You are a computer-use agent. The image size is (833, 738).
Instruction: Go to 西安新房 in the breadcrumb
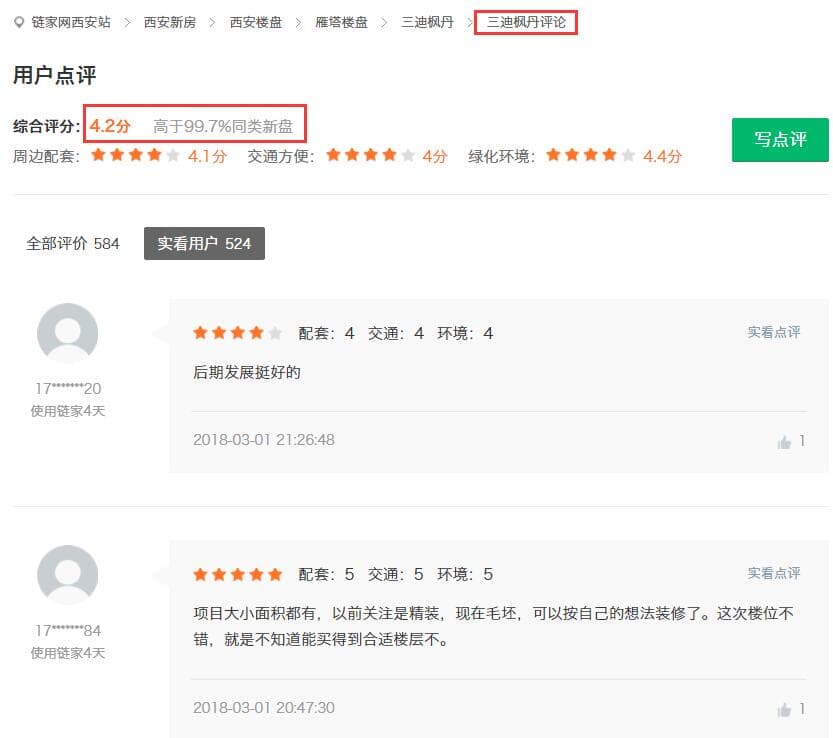[x=170, y=22]
